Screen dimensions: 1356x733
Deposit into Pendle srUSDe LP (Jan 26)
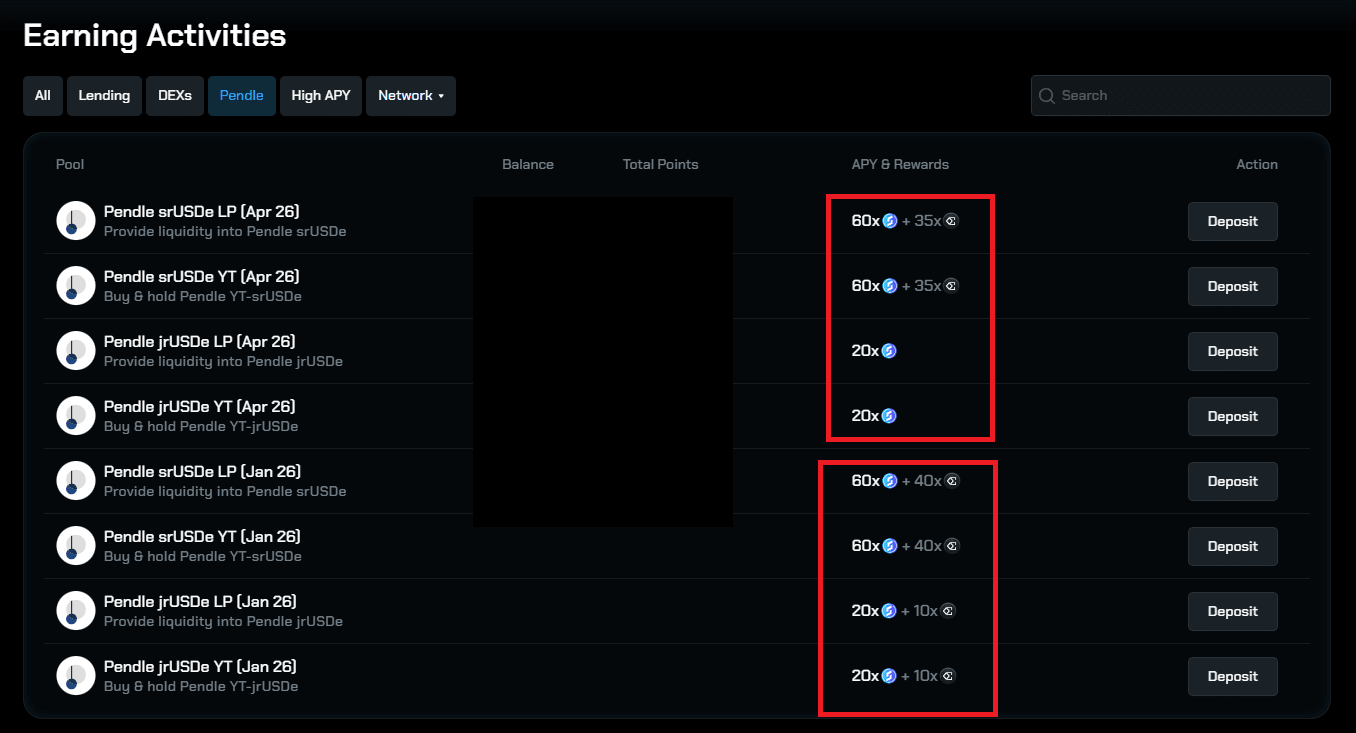click(1233, 481)
